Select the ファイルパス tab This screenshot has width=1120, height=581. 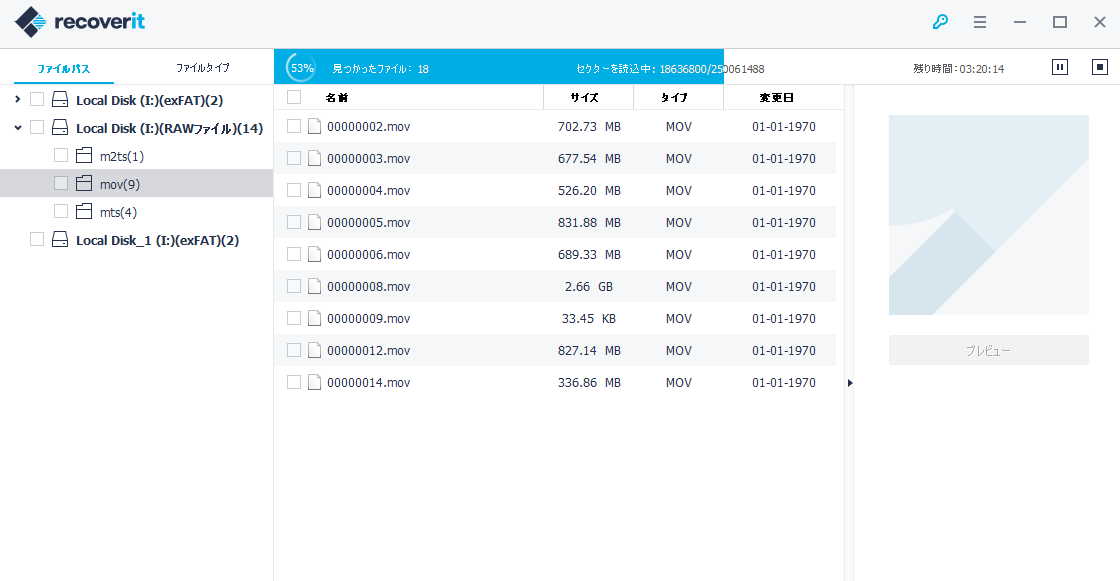pos(64,69)
